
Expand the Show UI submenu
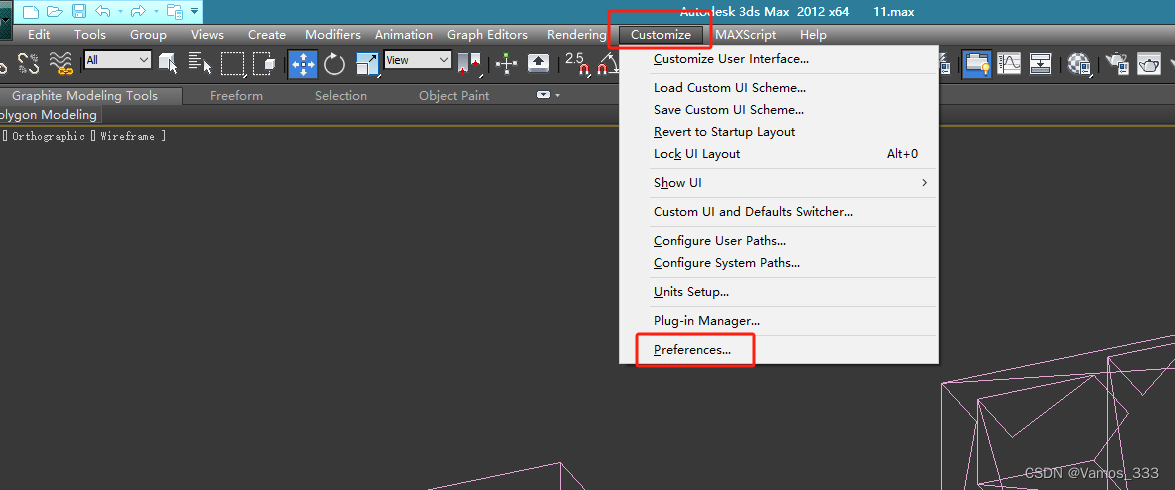tap(779, 183)
